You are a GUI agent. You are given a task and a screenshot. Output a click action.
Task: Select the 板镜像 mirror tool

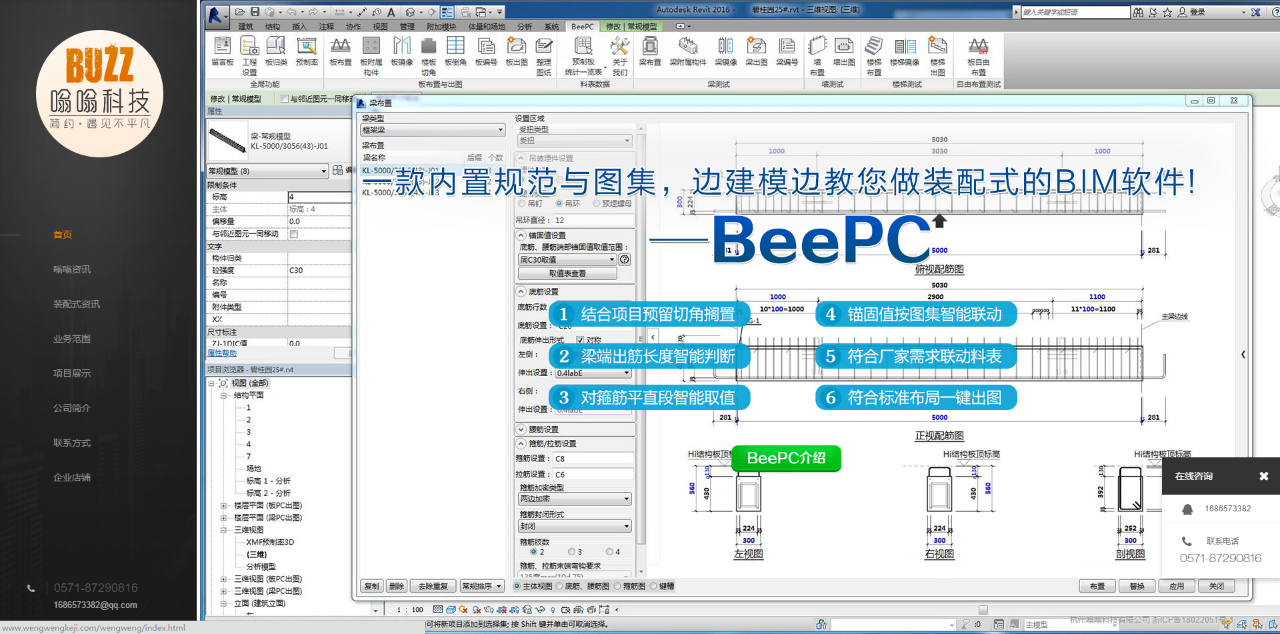click(401, 52)
